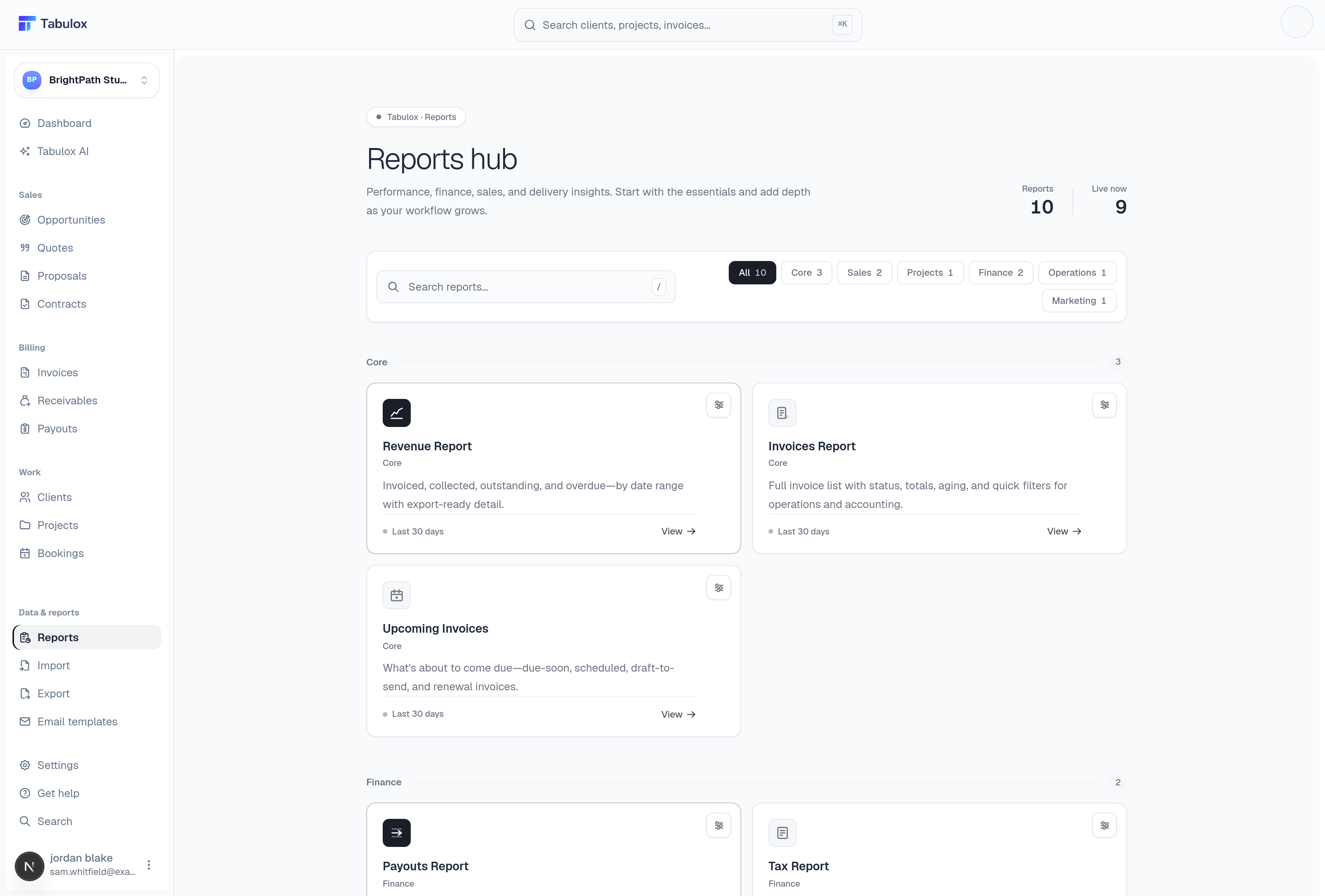This screenshot has width=1325, height=896.
Task: Open Revenue Report settings sliders icon
Action: (718, 405)
